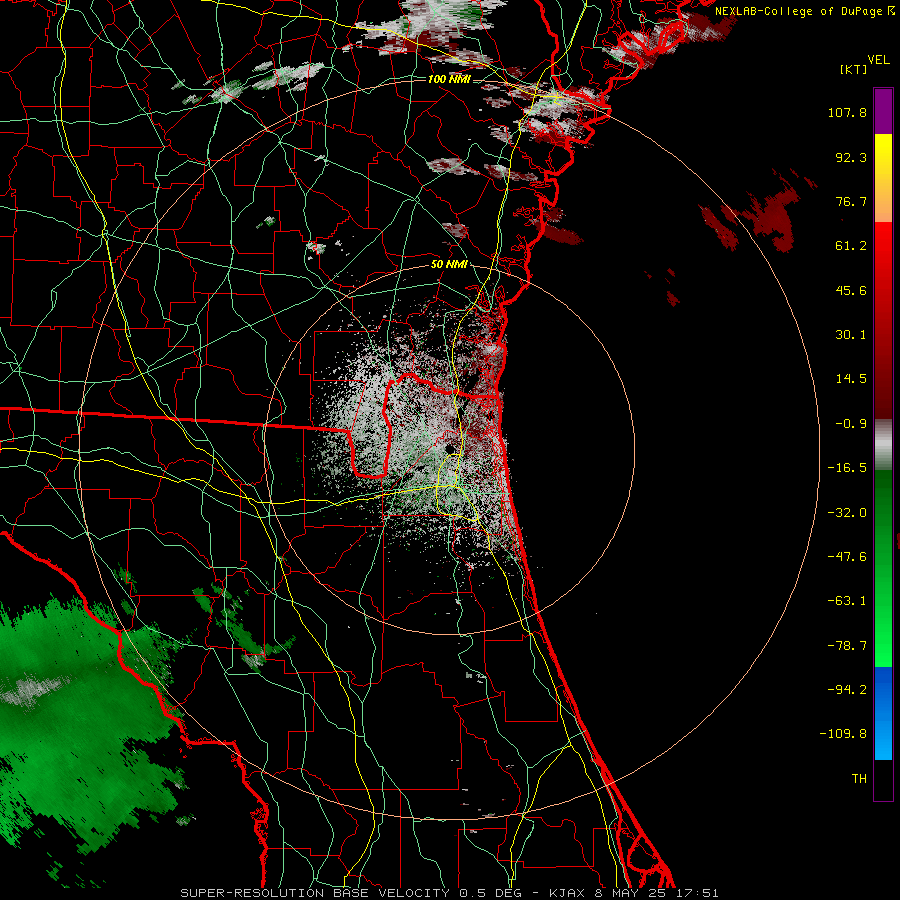Click the 100 NMI range ring label
The width and height of the screenshot is (900, 900).
pos(449,79)
